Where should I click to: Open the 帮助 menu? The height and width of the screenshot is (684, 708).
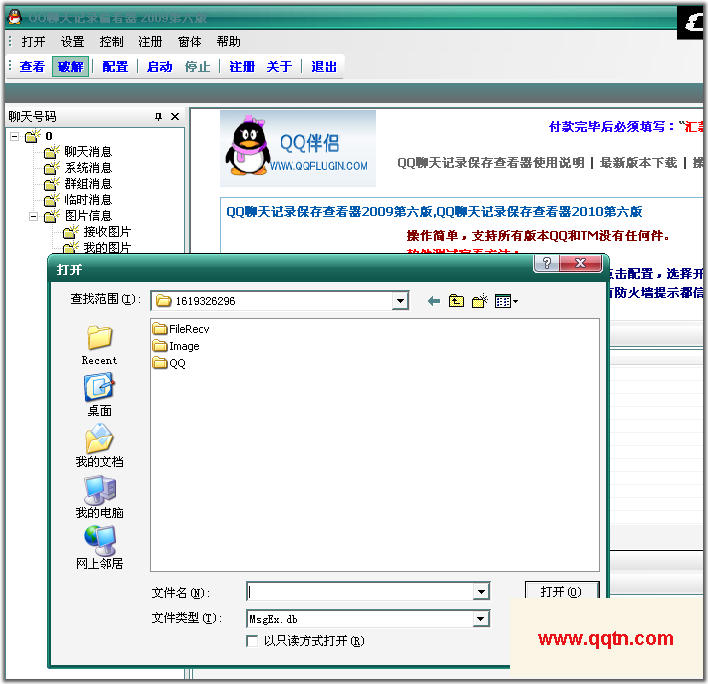tap(228, 42)
